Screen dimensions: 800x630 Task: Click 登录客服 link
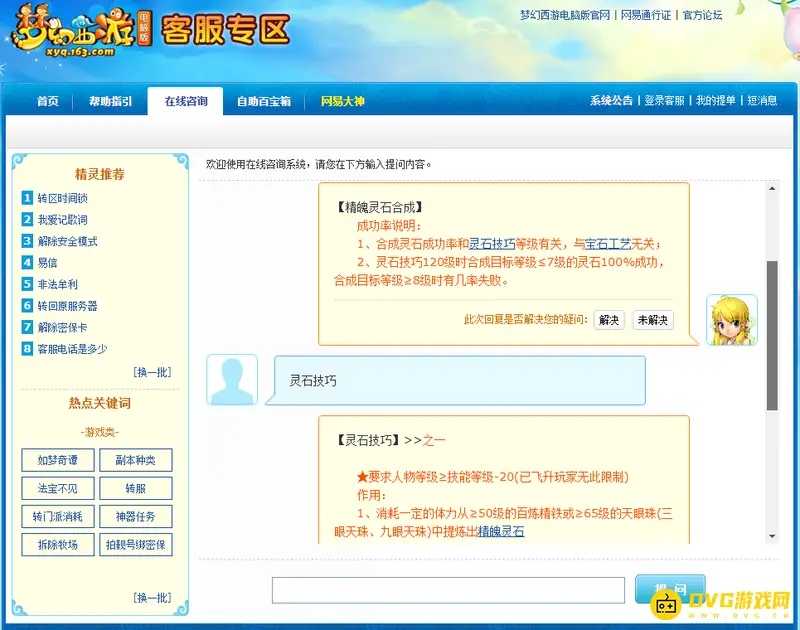664,100
